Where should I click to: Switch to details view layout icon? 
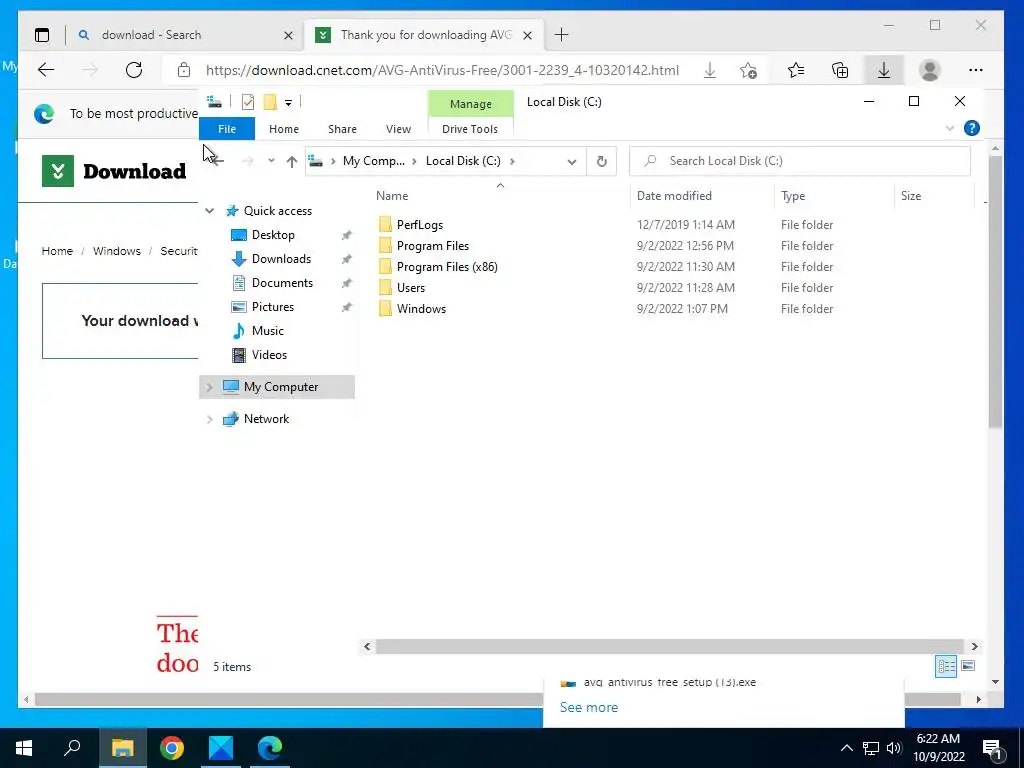[x=946, y=666]
